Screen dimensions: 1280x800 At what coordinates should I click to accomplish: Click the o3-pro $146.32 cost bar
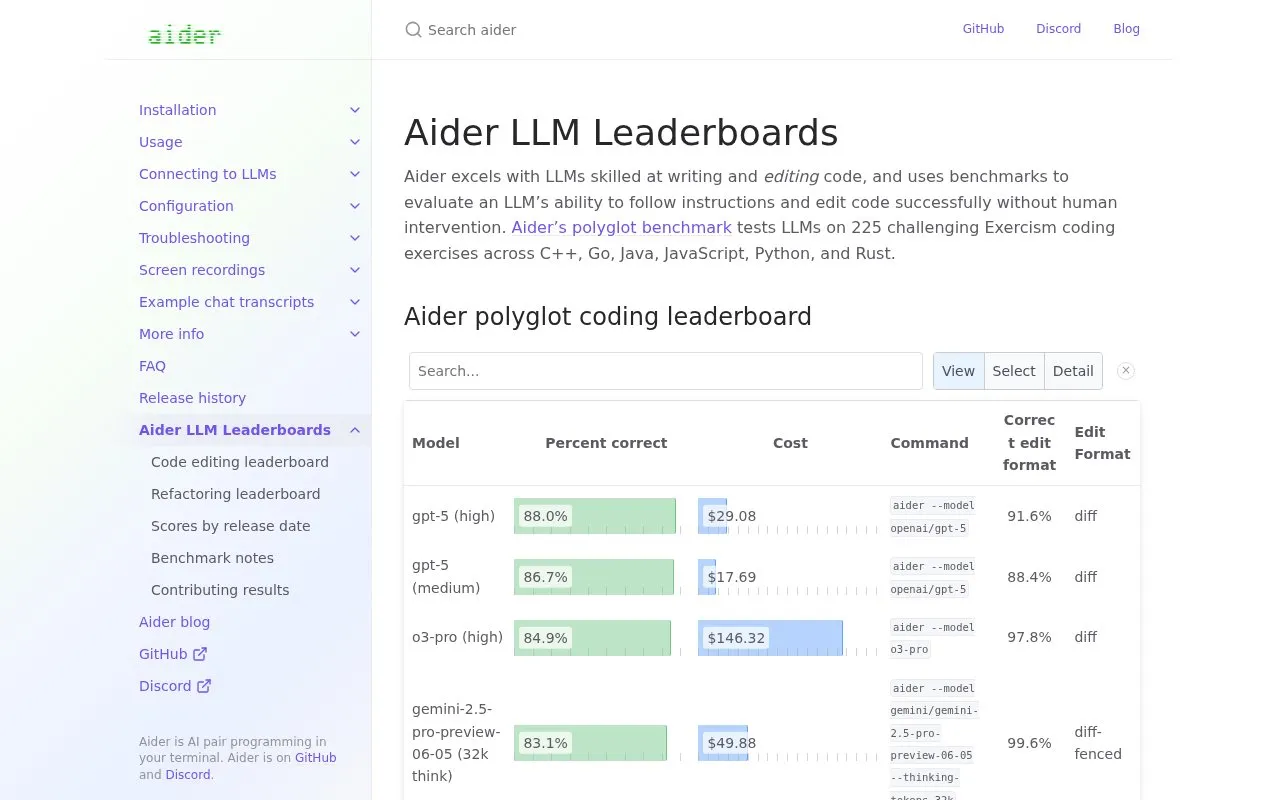click(x=770, y=637)
